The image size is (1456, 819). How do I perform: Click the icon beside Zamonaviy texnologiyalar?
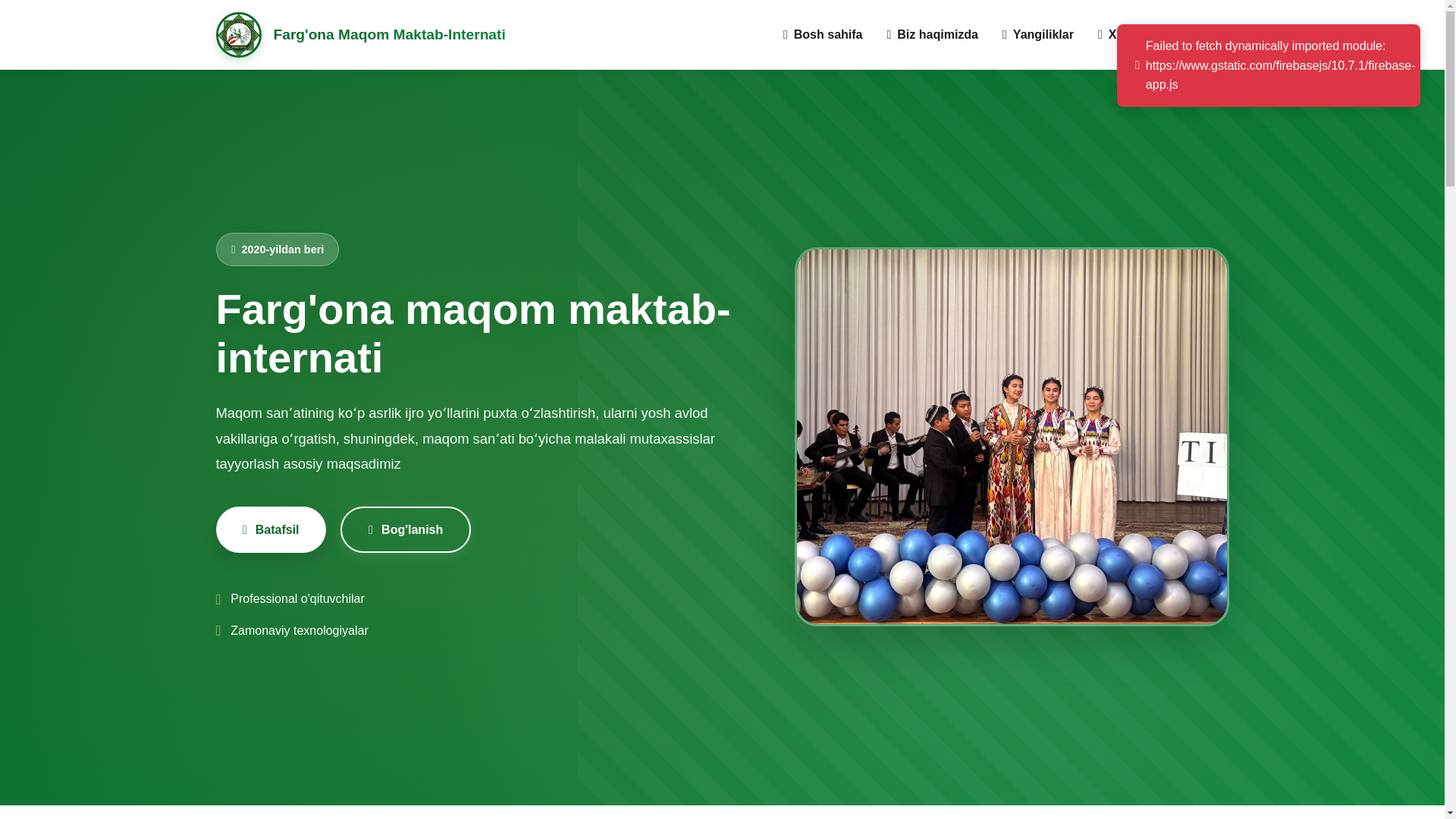tap(218, 631)
